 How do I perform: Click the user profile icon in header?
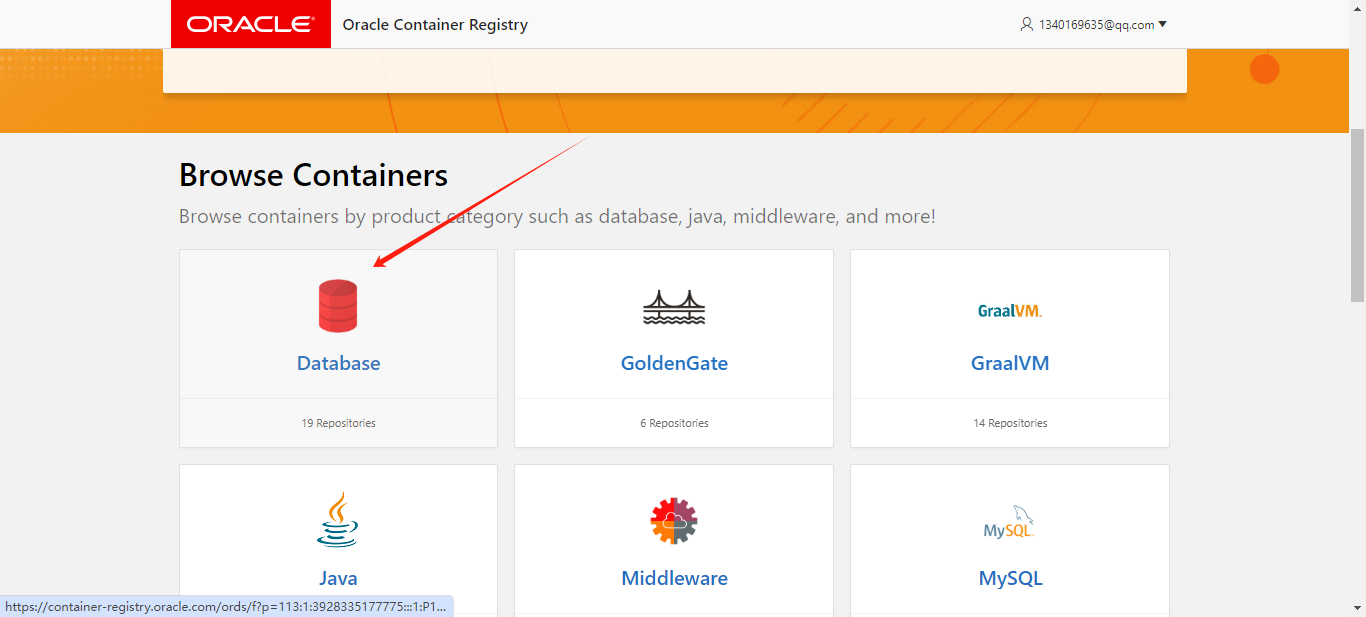tap(1026, 24)
